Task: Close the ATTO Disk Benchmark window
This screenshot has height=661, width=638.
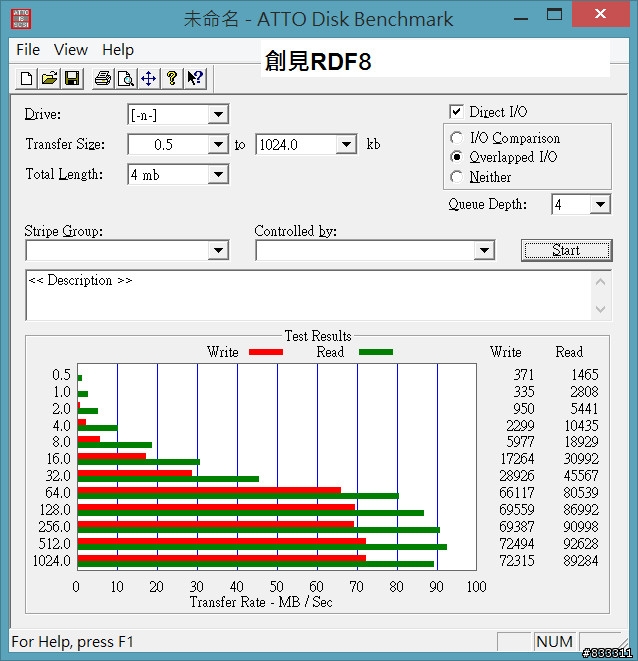Action: click(x=600, y=14)
